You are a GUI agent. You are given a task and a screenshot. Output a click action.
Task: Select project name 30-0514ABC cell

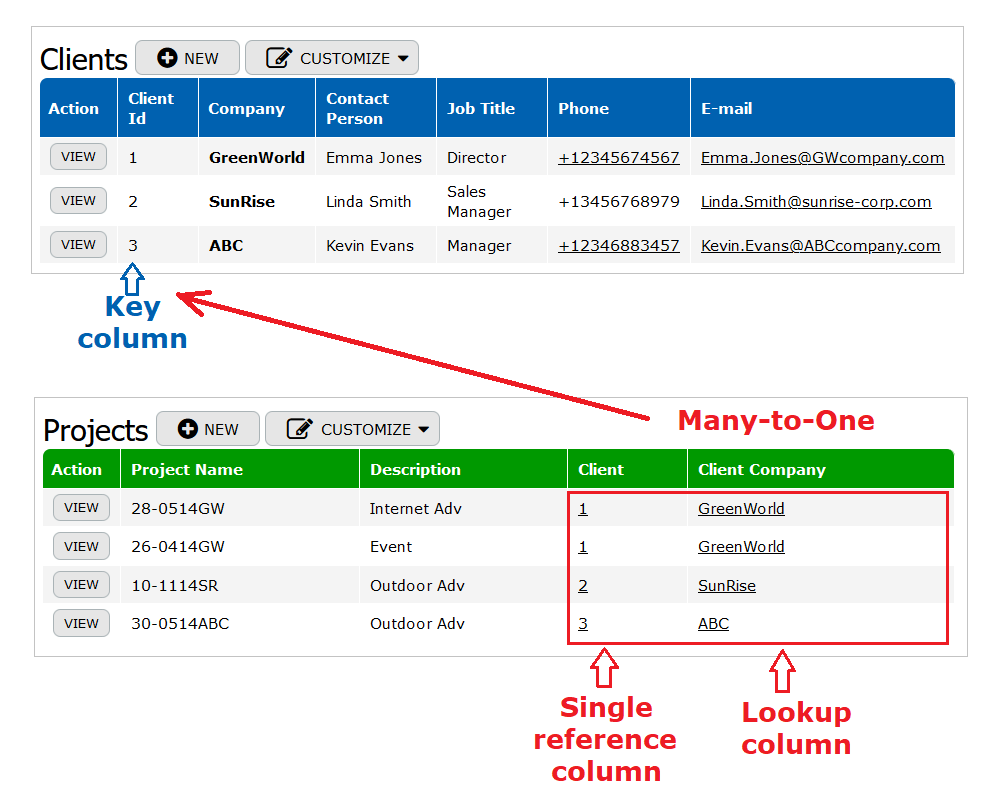(x=240, y=624)
